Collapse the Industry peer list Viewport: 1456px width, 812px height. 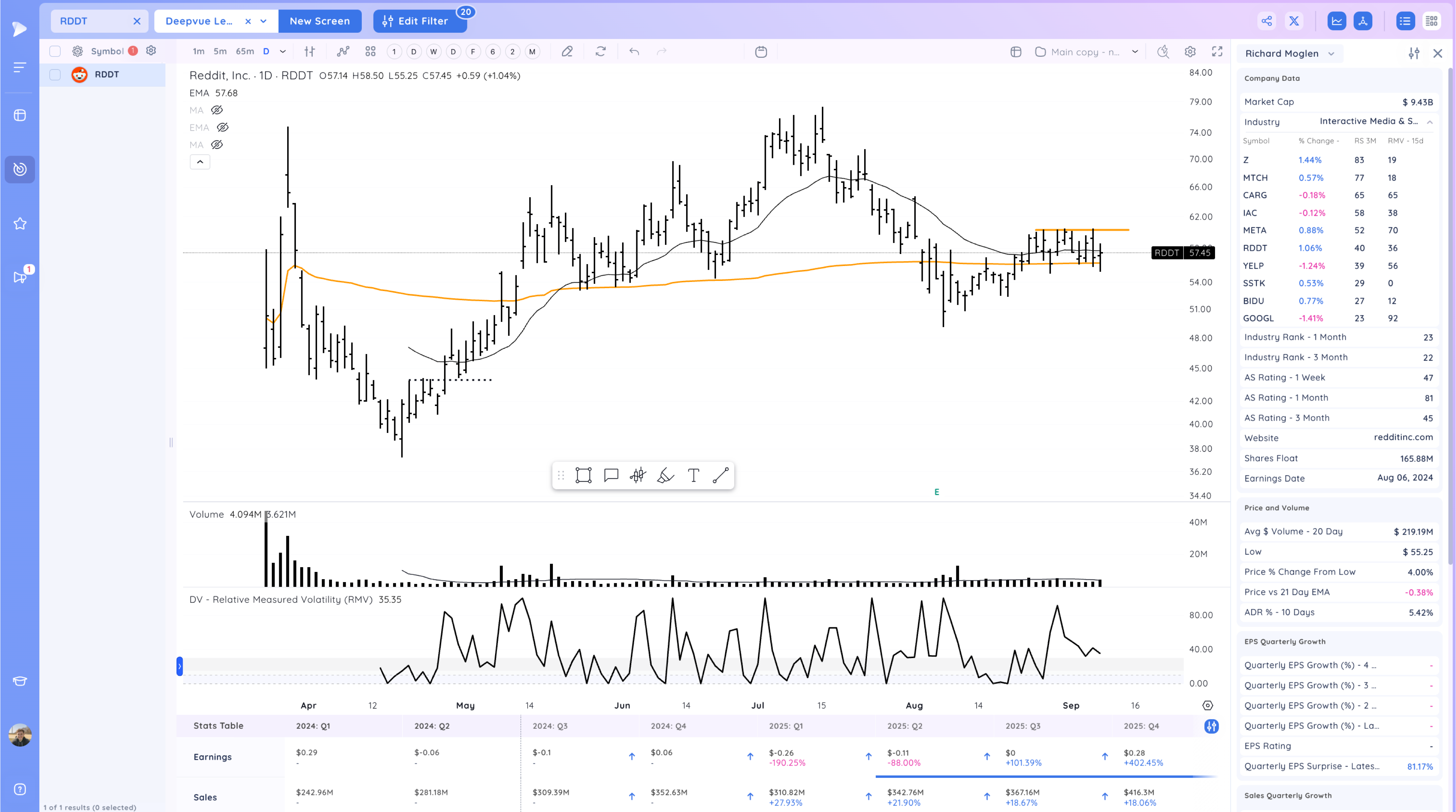[1429, 122]
